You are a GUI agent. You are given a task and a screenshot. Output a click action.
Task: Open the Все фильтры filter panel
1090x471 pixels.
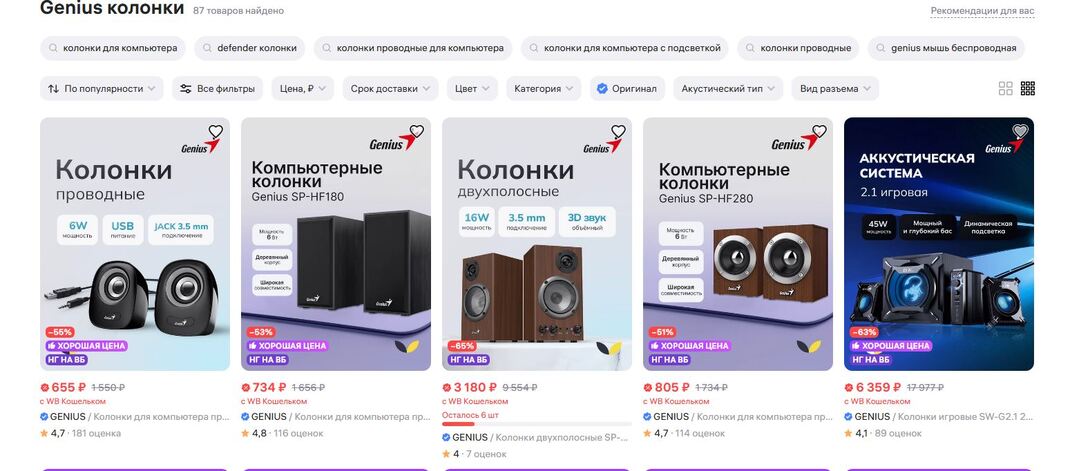tap(218, 88)
